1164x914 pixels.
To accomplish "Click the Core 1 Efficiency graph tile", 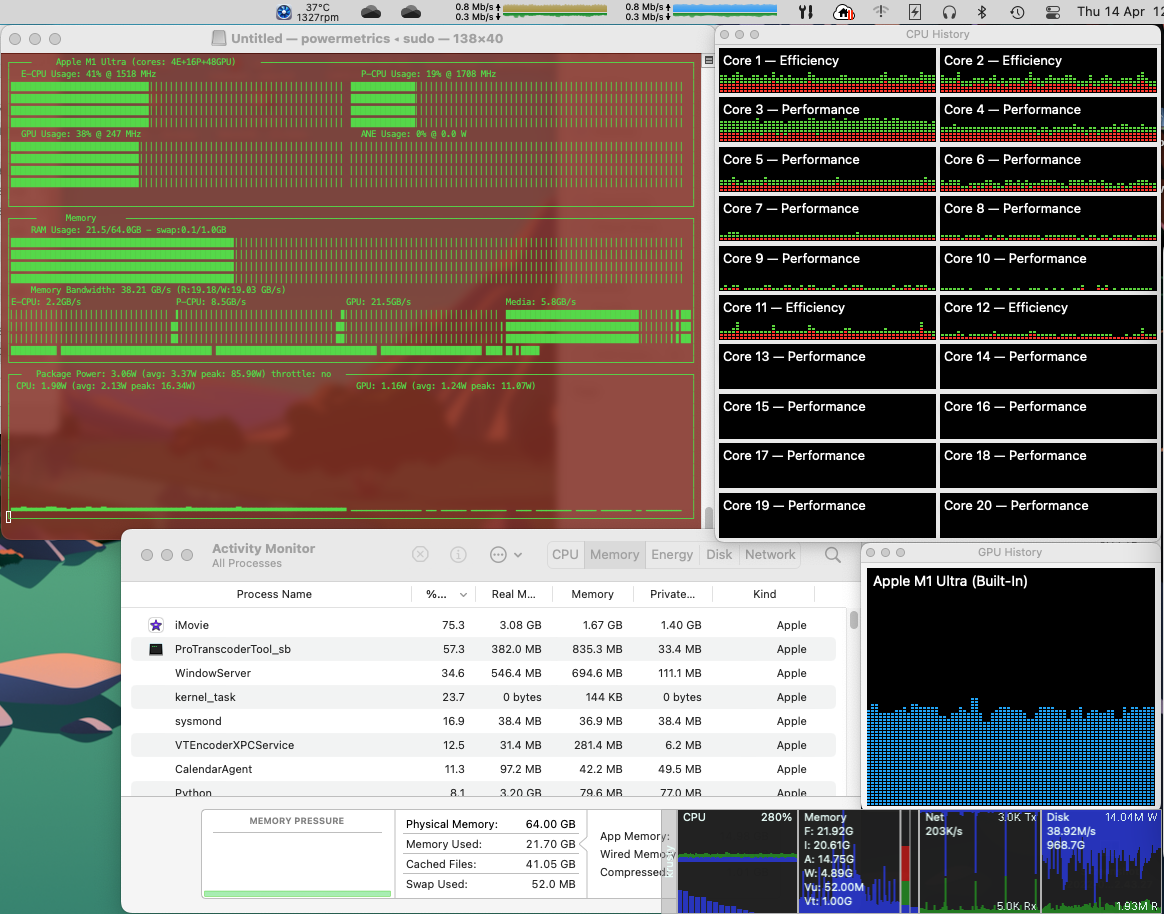I will (828, 70).
